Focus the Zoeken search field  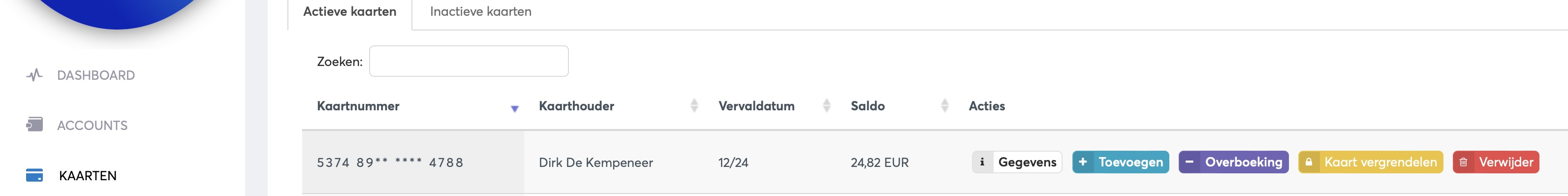coord(469,61)
